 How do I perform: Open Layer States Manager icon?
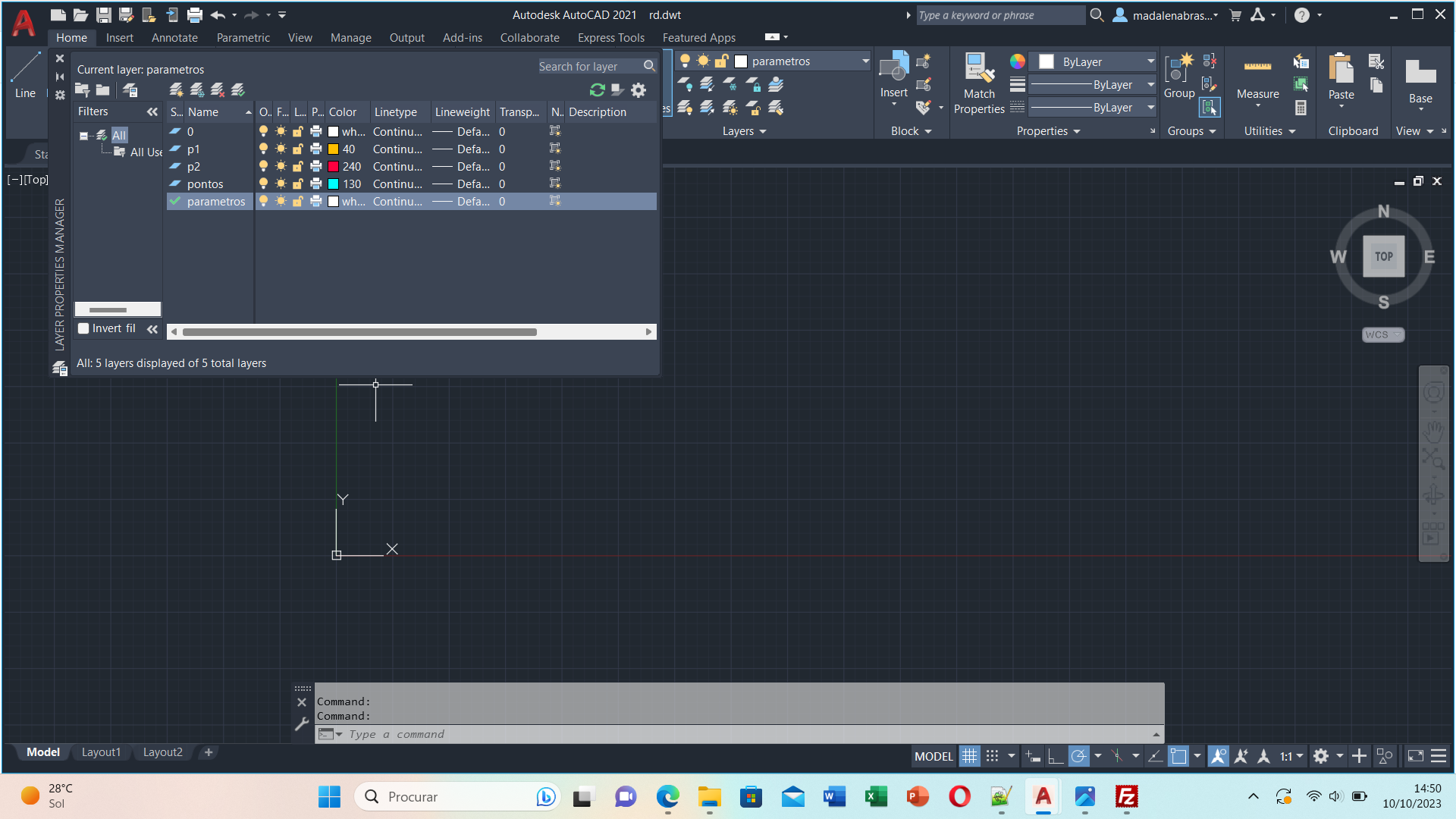click(x=130, y=90)
